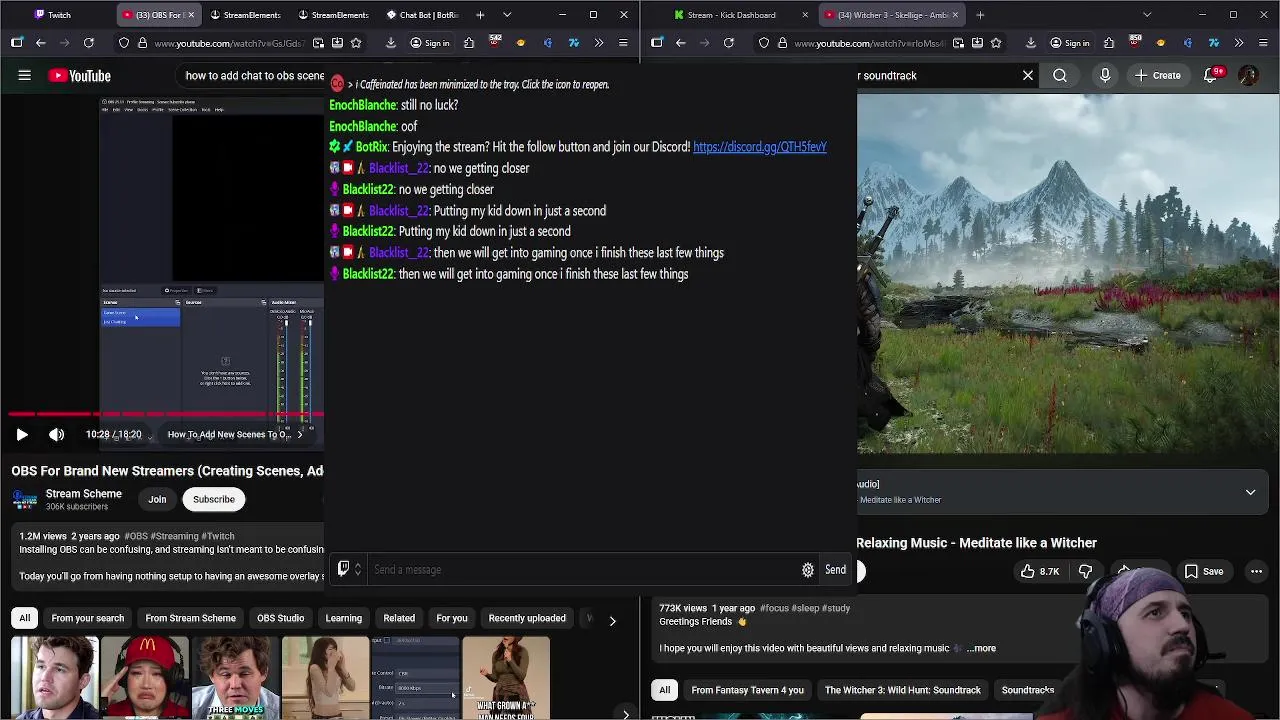The width and height of the screenshot is (1280, 720).
Task: Switch to the Twitch browser tab
Action: pos(58,15)
